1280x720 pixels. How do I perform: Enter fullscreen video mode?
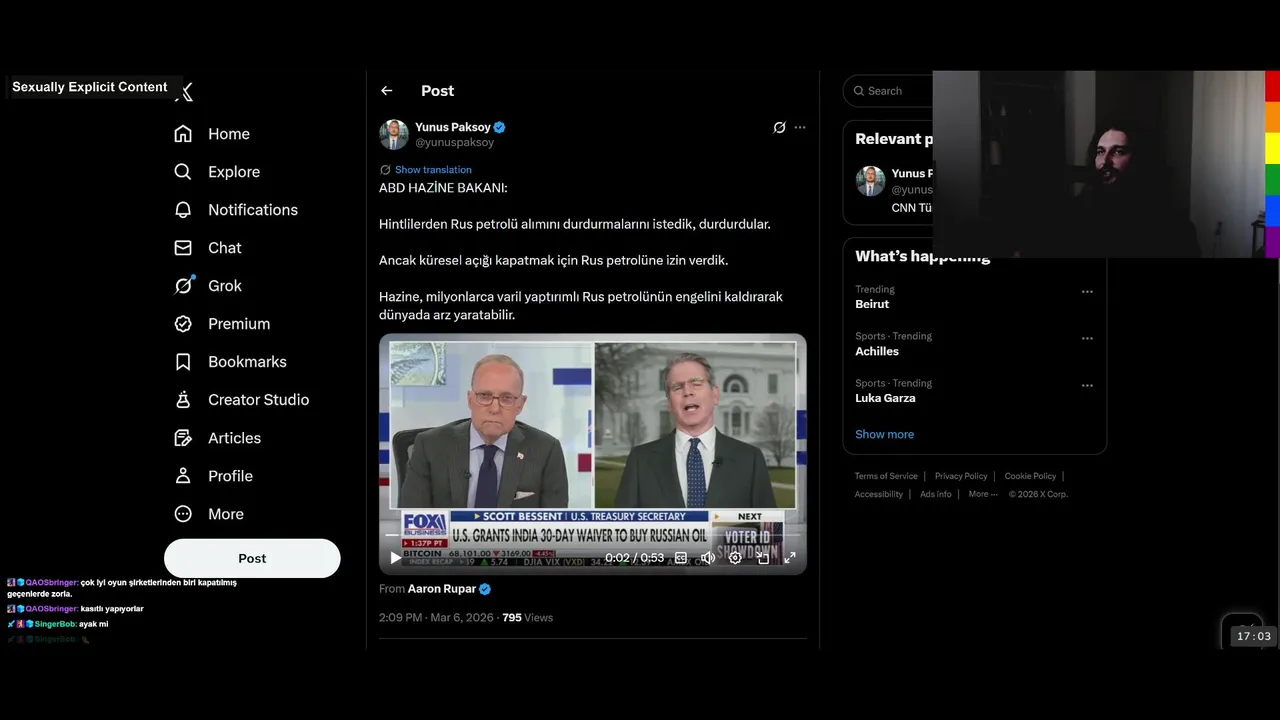[x=789, y=558]
